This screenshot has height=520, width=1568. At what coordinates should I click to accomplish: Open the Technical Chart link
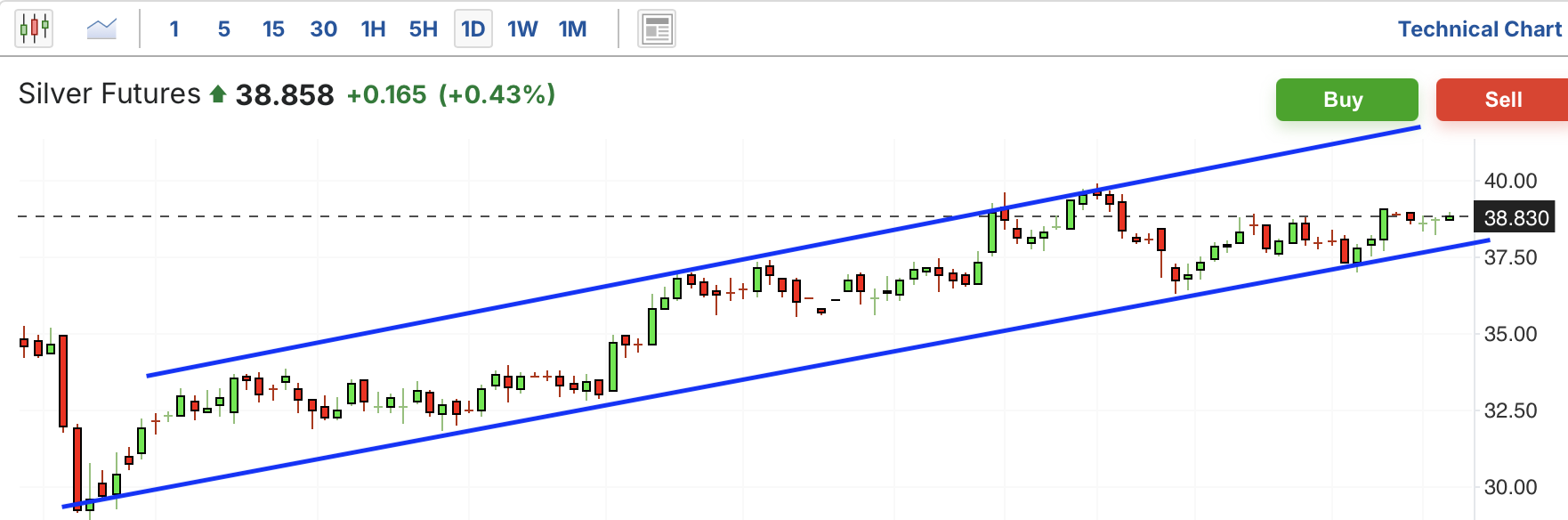[x=1479, y=29]
